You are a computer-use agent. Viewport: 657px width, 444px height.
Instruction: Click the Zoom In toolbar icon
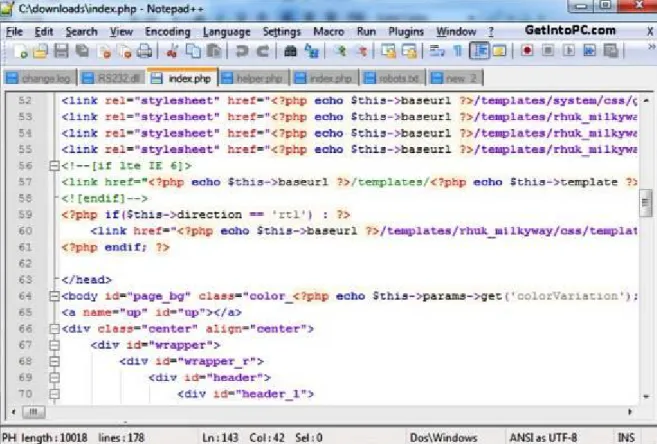341,51
